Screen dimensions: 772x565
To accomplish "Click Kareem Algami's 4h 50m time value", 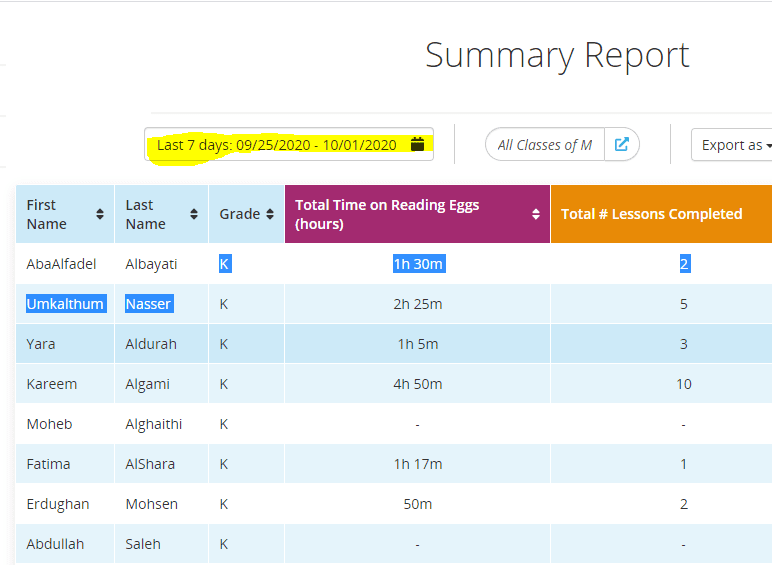I will click(x=418, y=384).
